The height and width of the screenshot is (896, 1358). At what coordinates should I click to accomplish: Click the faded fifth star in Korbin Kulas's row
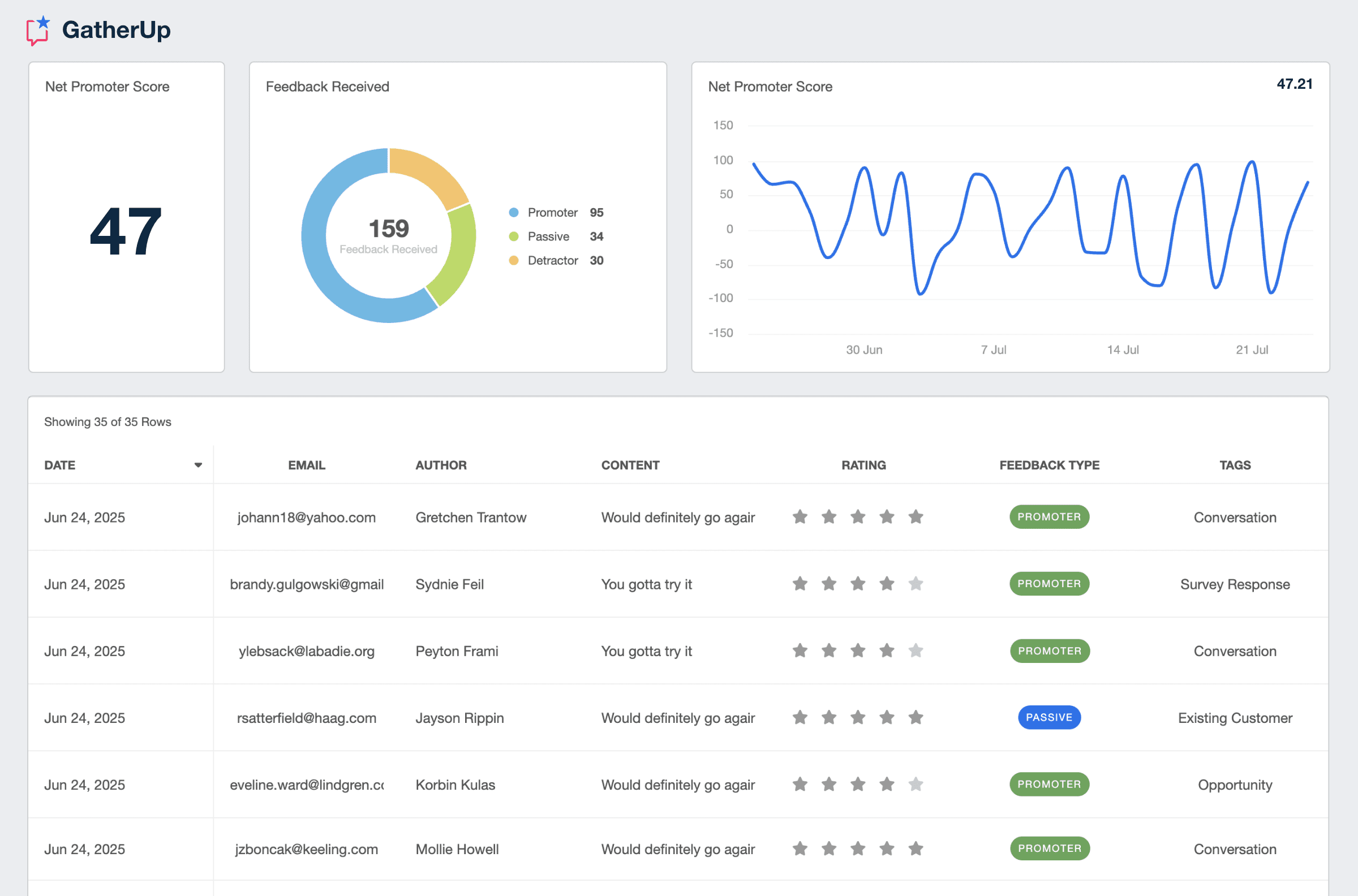916,784
